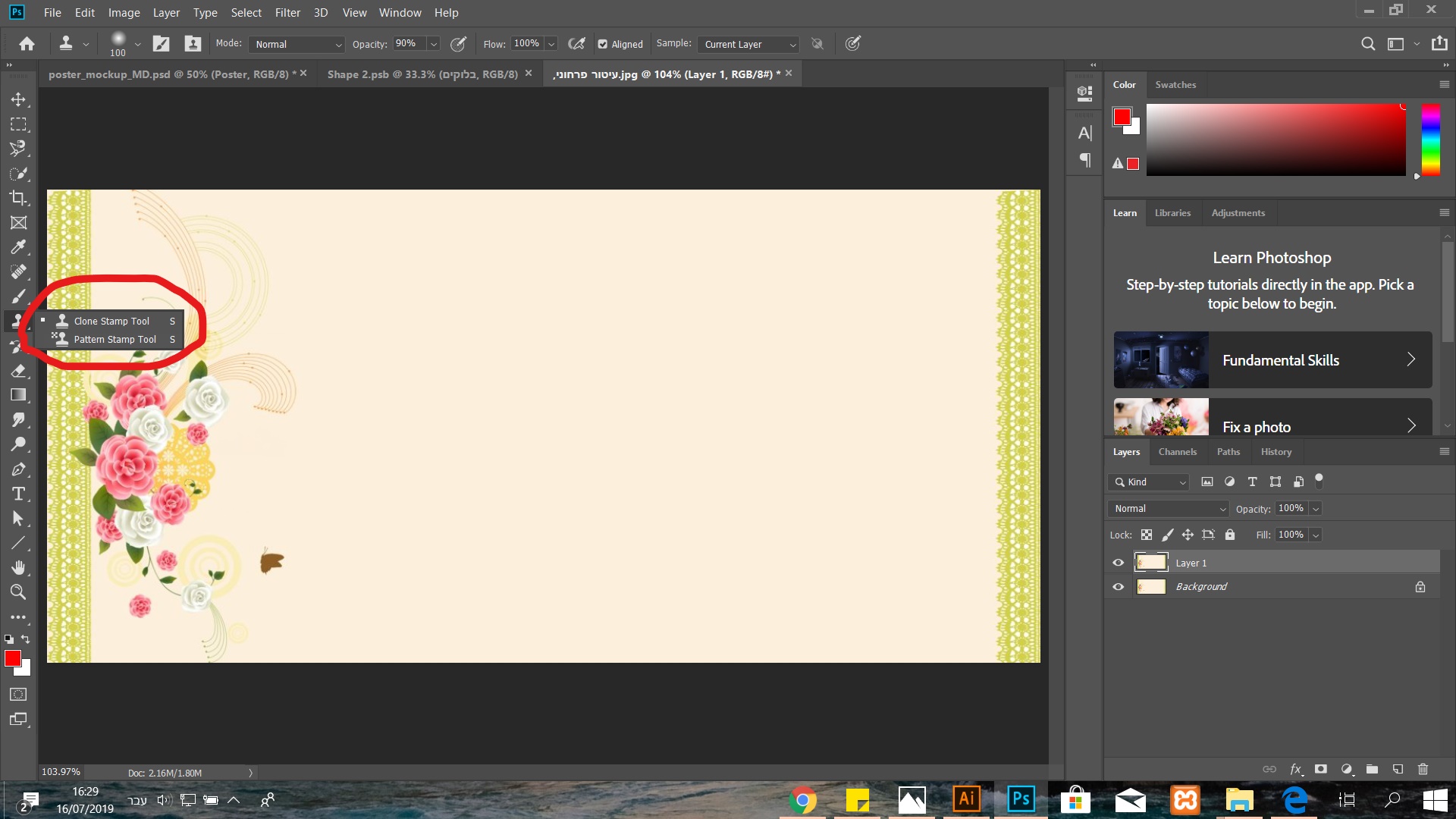Select the Eraser tool
The image size is (1456, 819).
[x=18, y=371]
